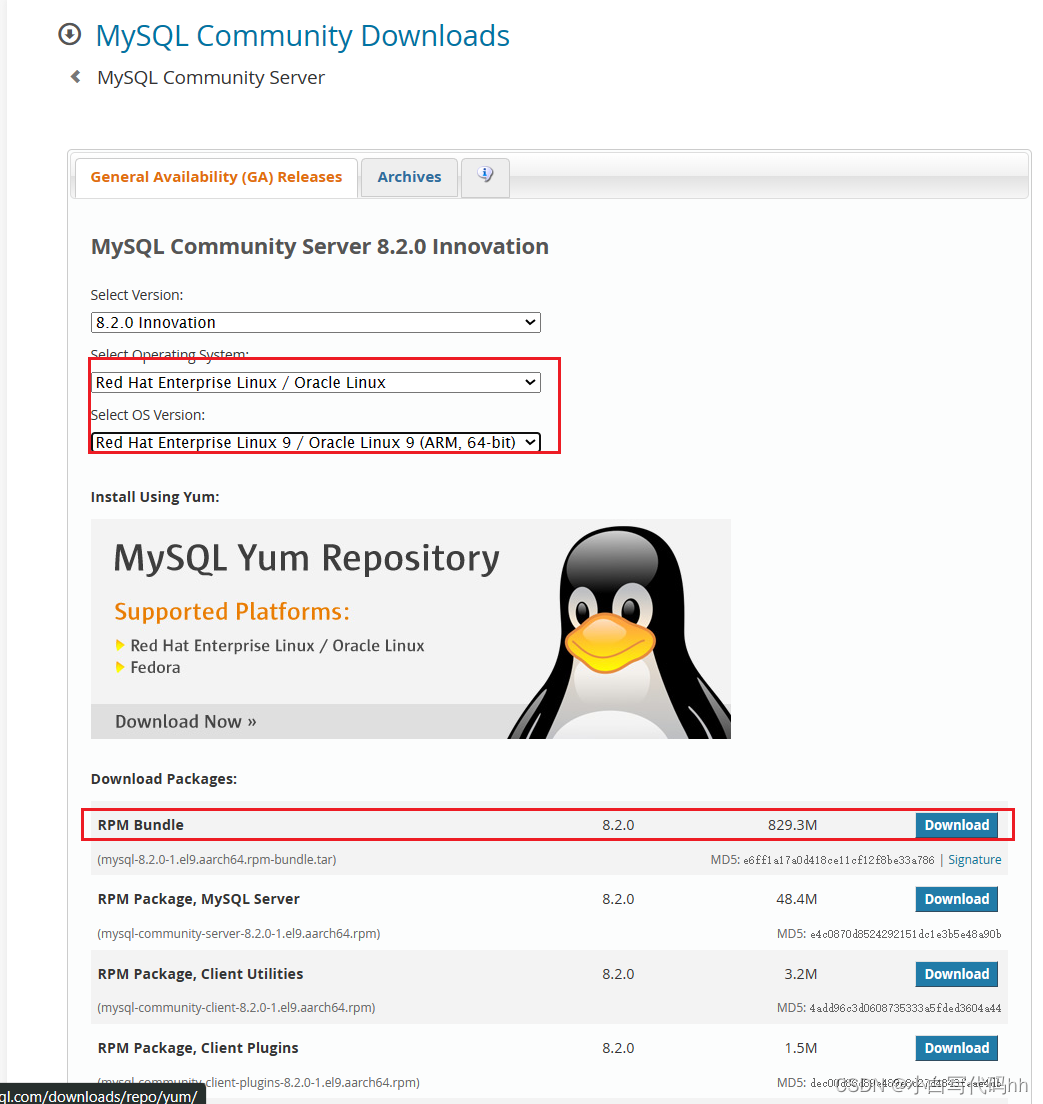
Task: Click Download for the RPM Bundle
Action: point(956,825)
